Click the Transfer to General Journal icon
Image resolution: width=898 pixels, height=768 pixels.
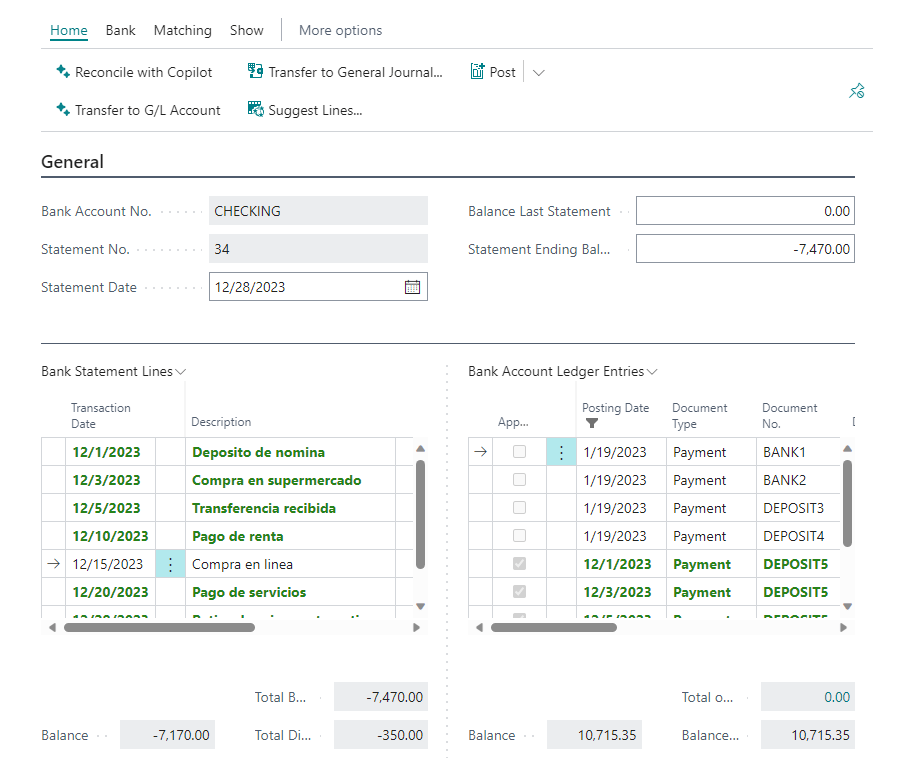click(255, 72)
